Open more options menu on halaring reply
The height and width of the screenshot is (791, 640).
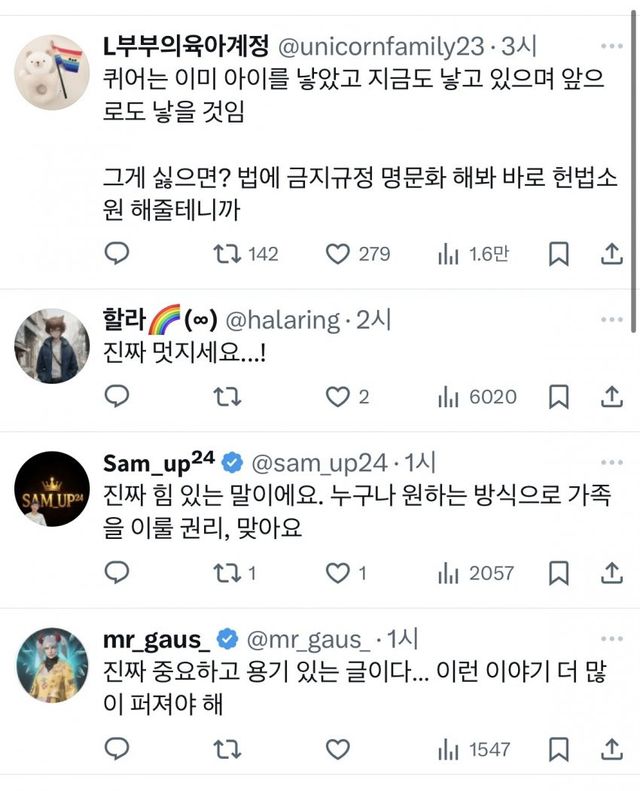[611, 320]
